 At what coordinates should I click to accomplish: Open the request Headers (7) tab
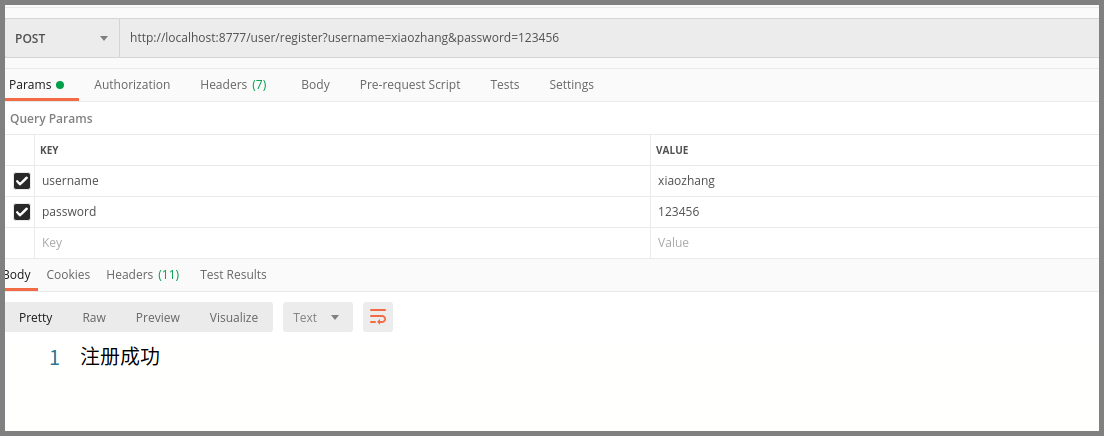tap(233, 85)
